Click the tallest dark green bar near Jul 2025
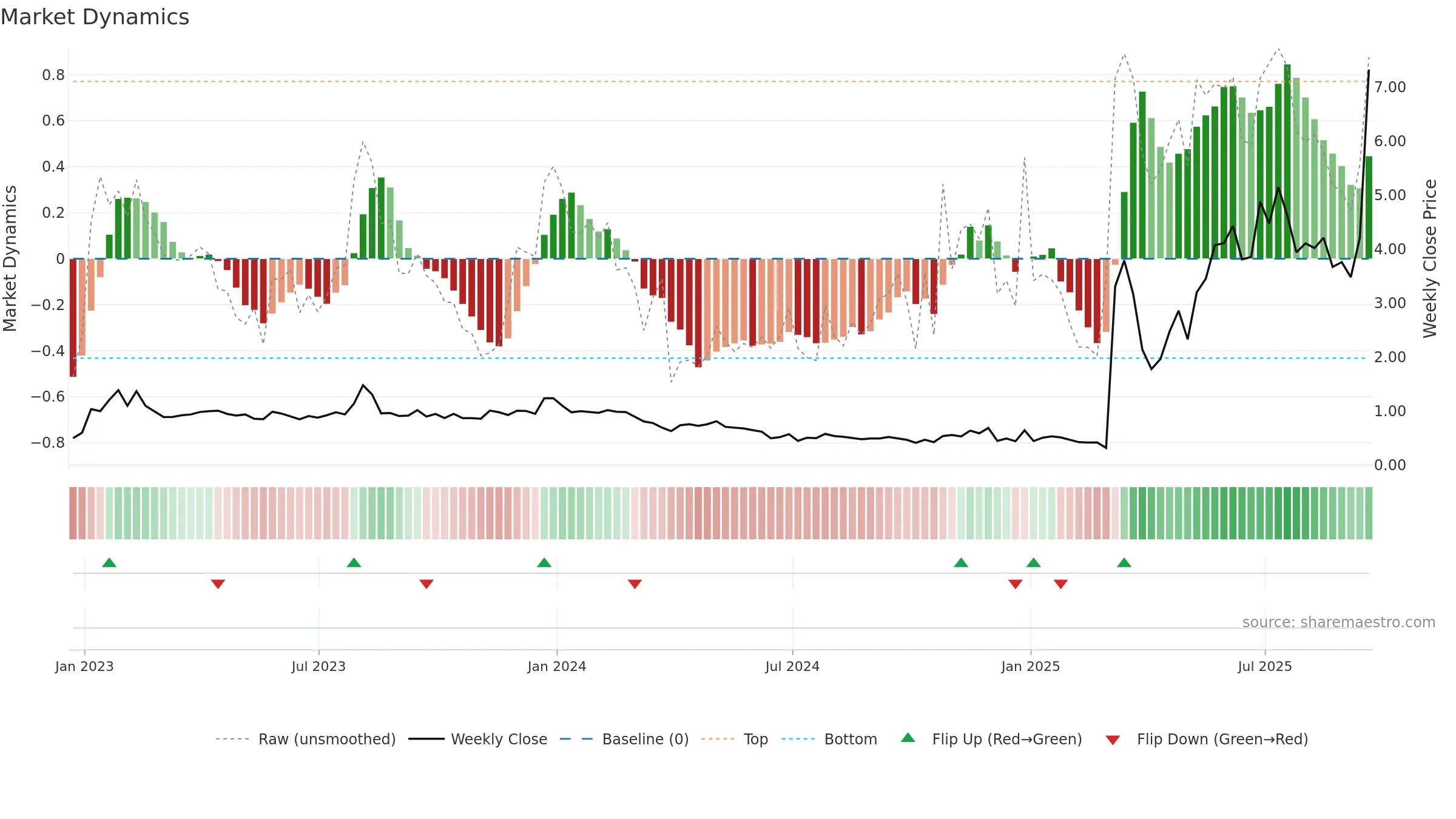This screenshot has height=819, width=1456. [1287, 161]
